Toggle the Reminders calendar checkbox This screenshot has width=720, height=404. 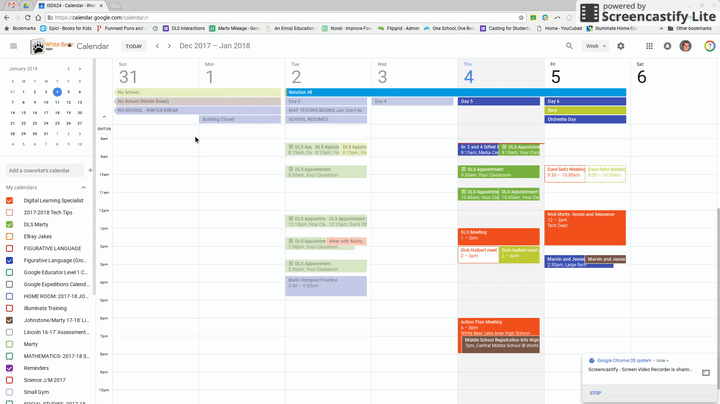point(11,368)
